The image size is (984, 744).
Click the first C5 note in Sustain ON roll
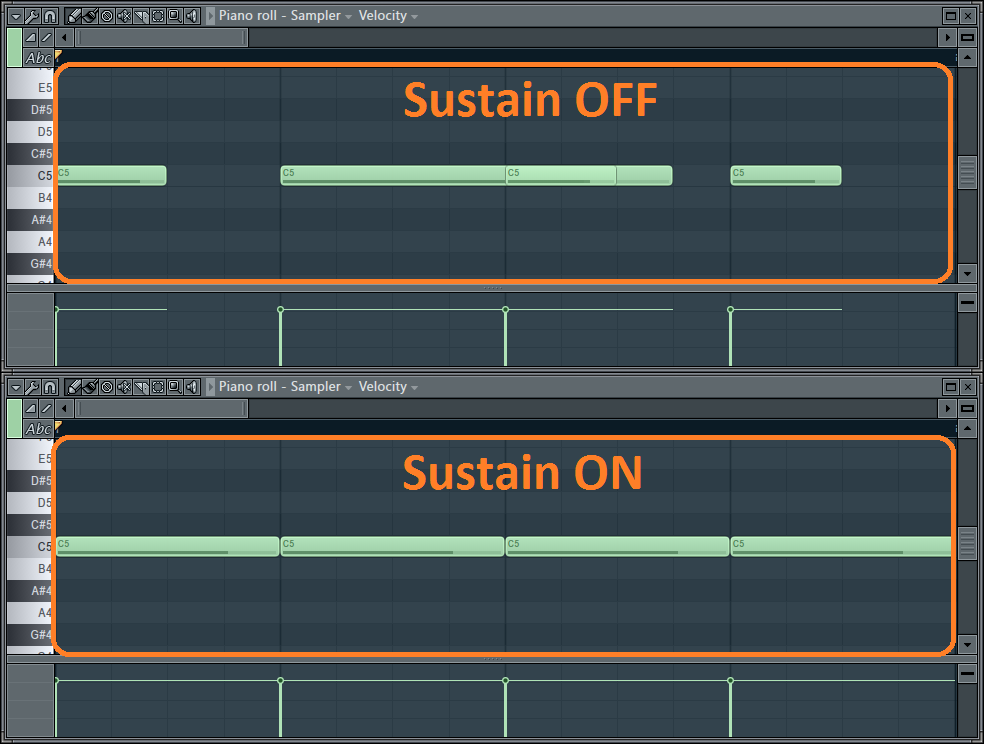tap(167, 546)
